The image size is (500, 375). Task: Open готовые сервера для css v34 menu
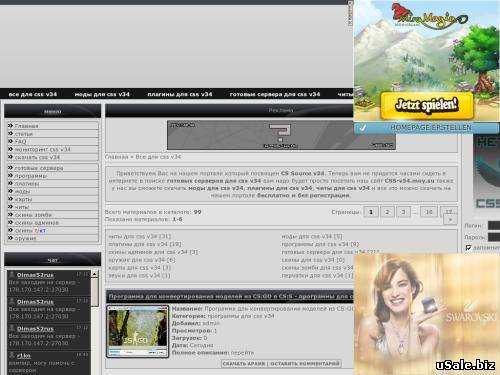point(275,94)
